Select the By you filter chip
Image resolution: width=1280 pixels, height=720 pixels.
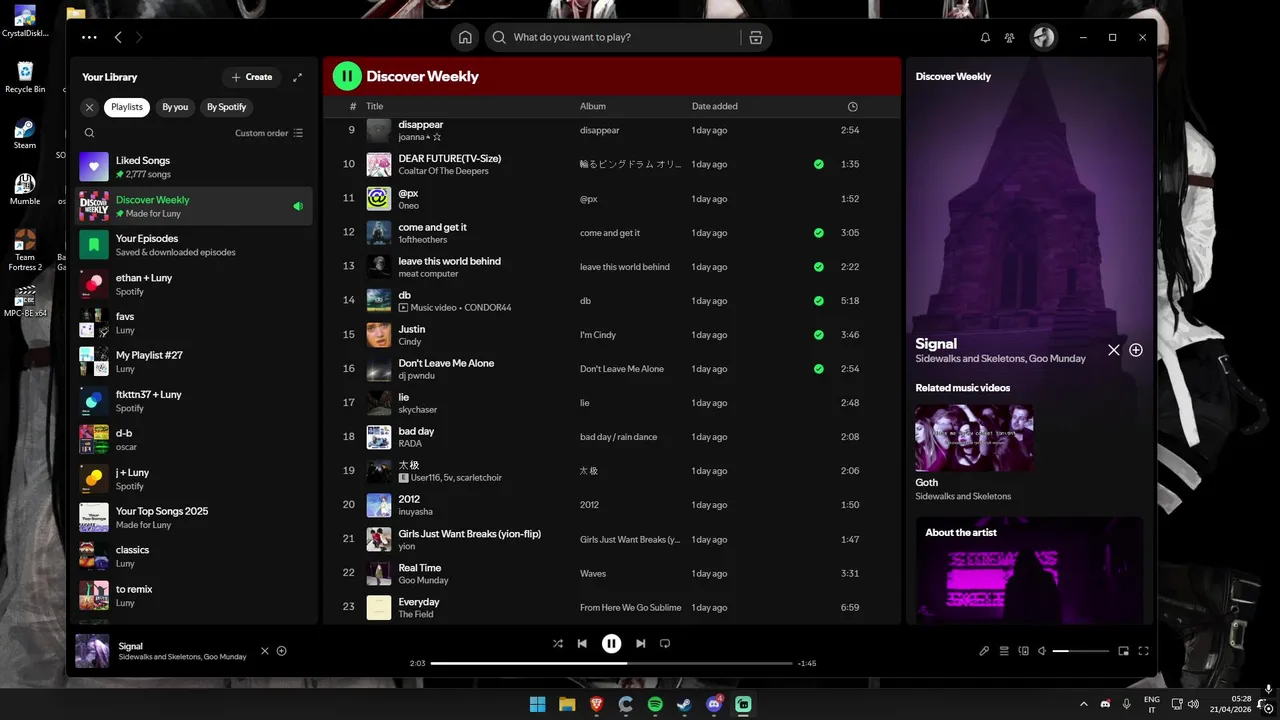175,107
